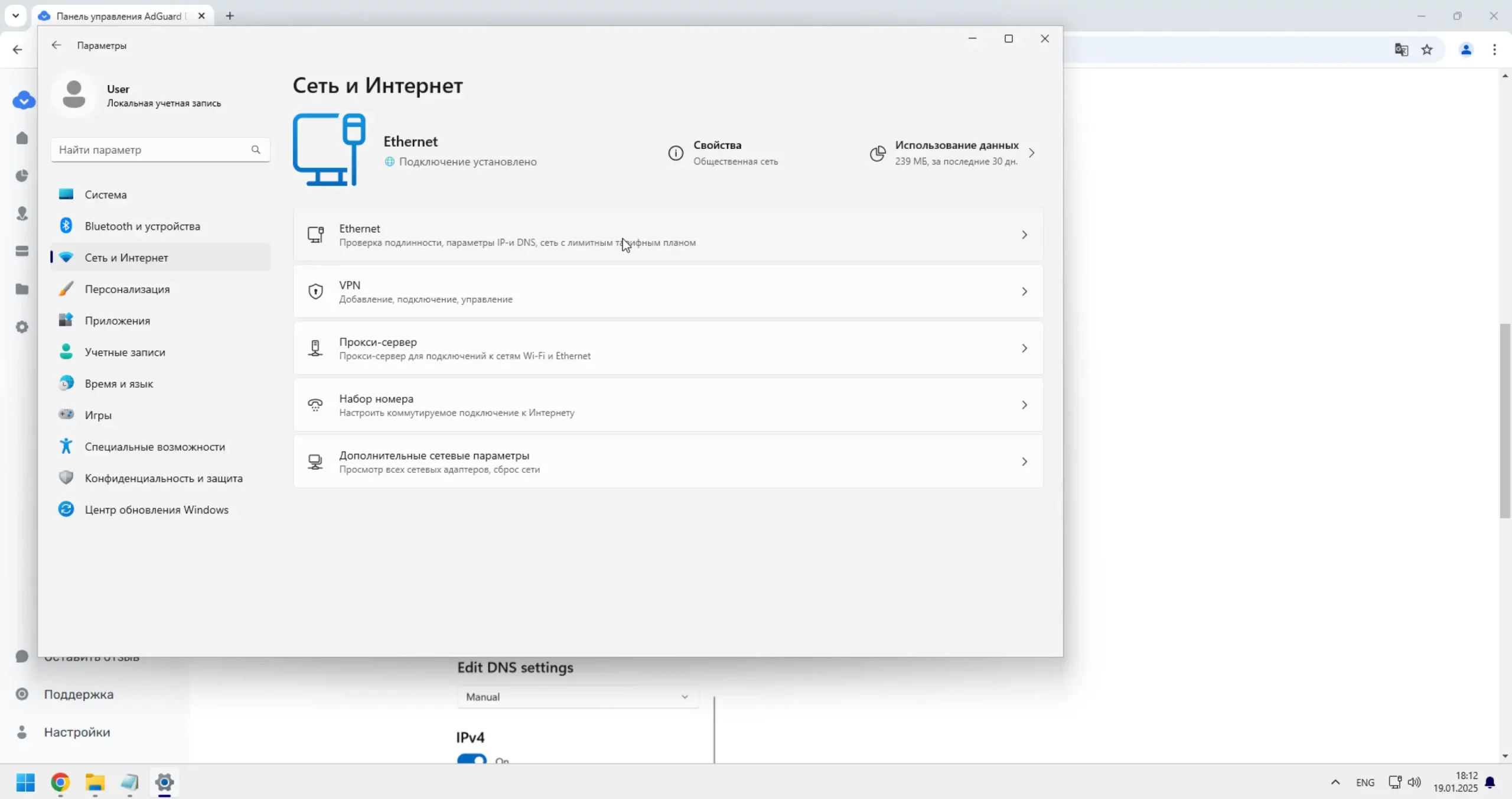Click the Settings back arrow icon

pyautogui.click(x=56, y=45)
